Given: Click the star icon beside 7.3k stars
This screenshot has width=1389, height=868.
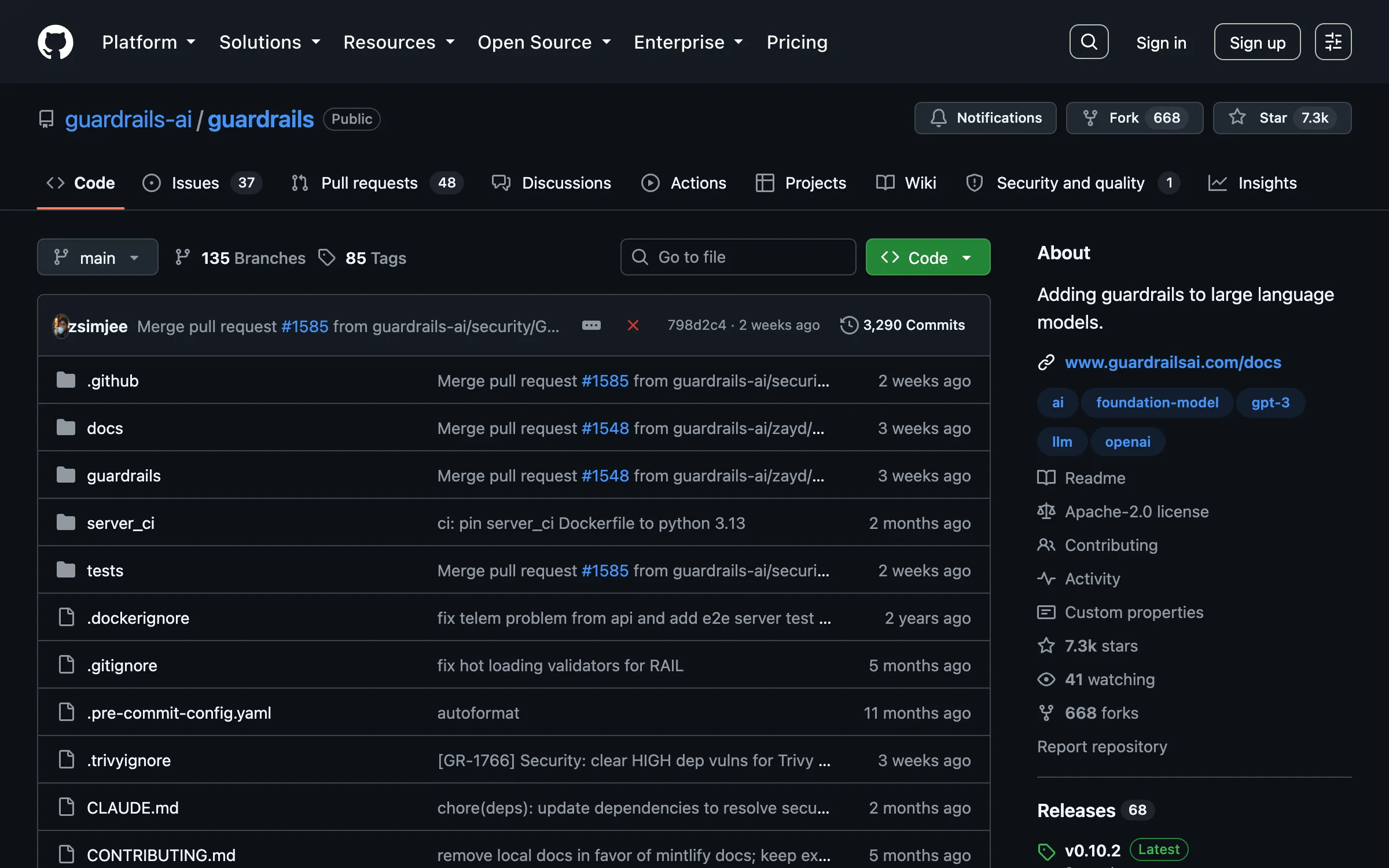Looking at the screenshot, I should tap(1046, 645).
